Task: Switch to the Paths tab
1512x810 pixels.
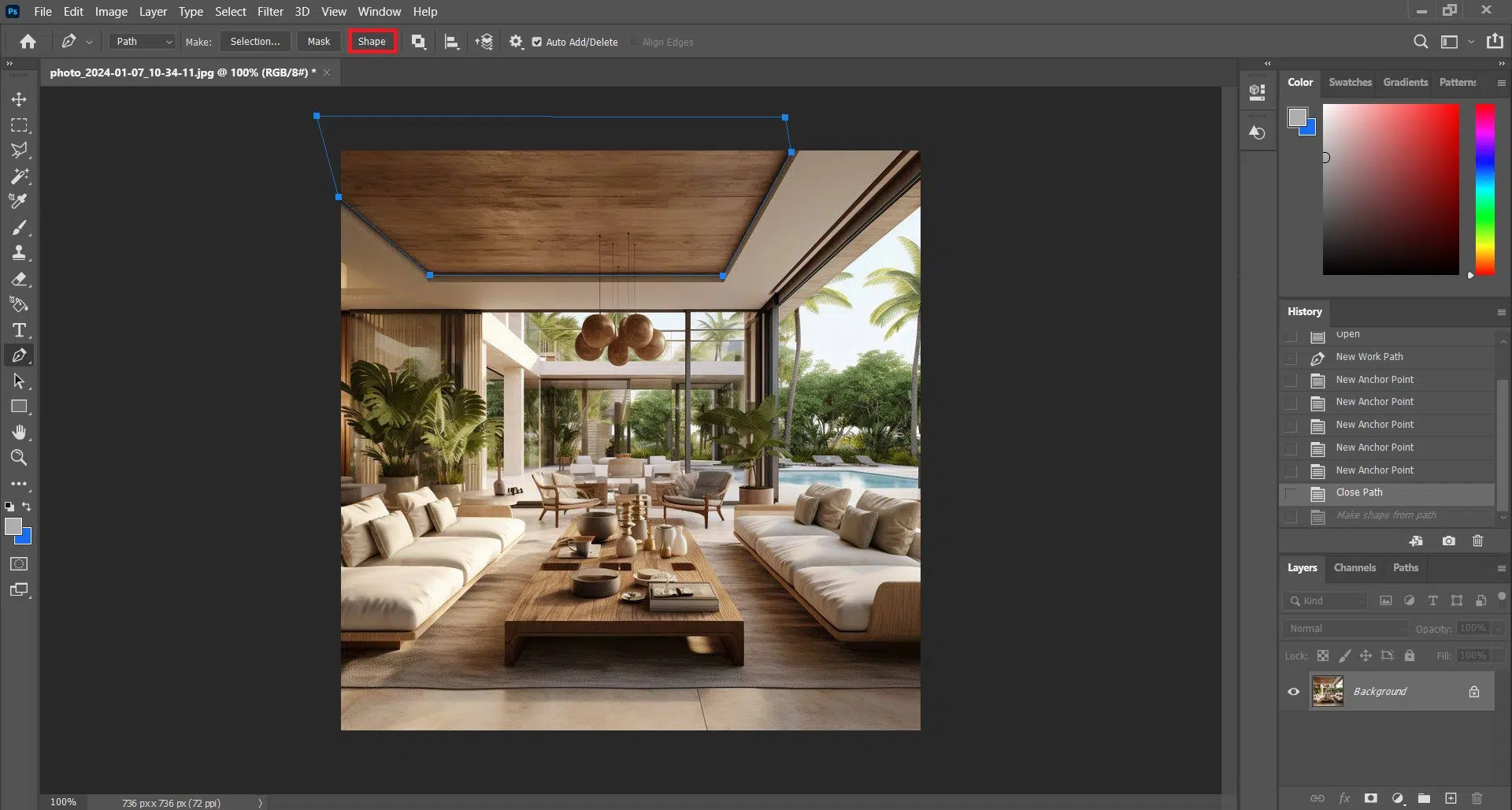Action: click(1405, 568)
